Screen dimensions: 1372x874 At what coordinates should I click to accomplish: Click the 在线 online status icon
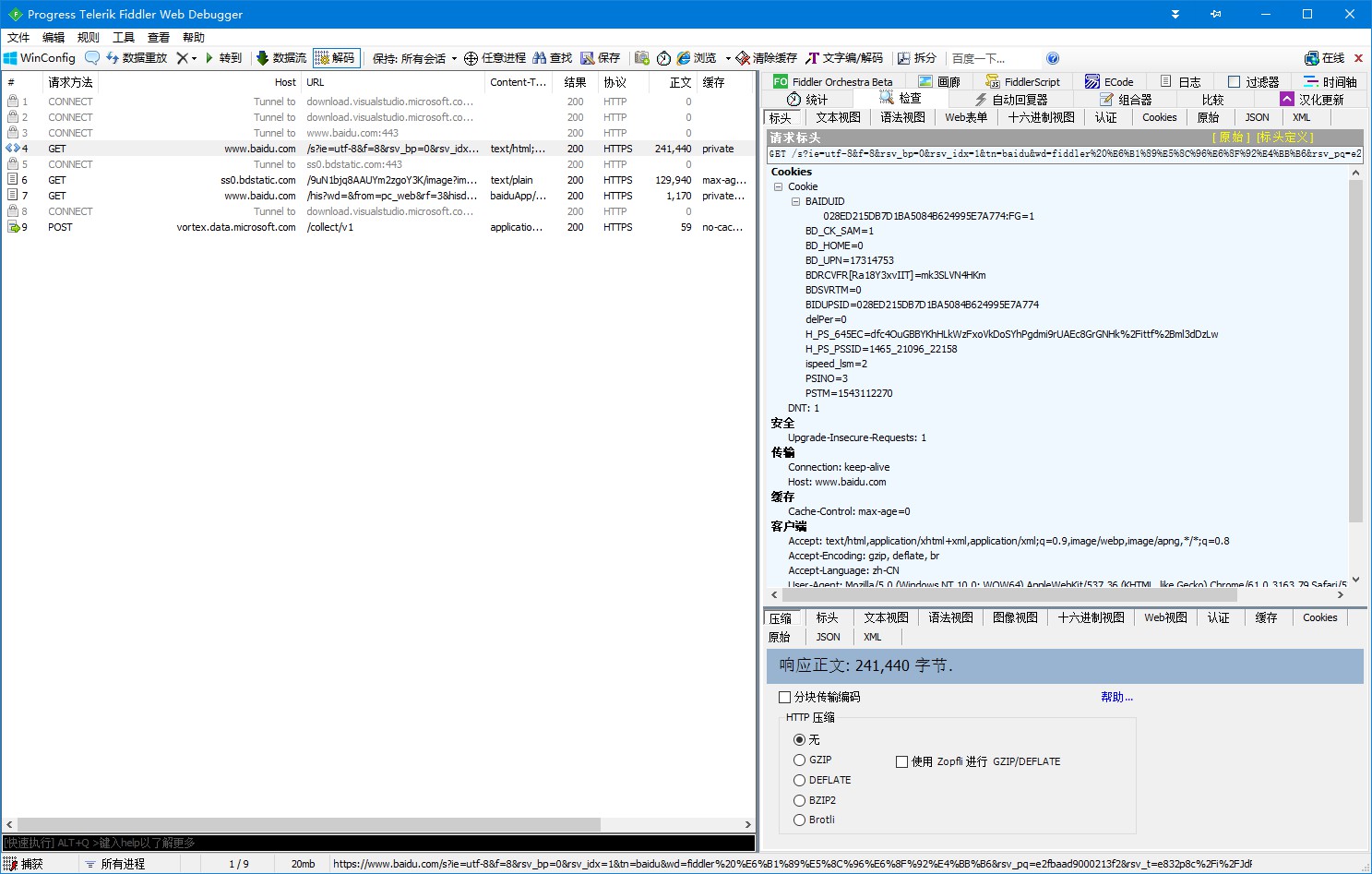point(1311,58)
